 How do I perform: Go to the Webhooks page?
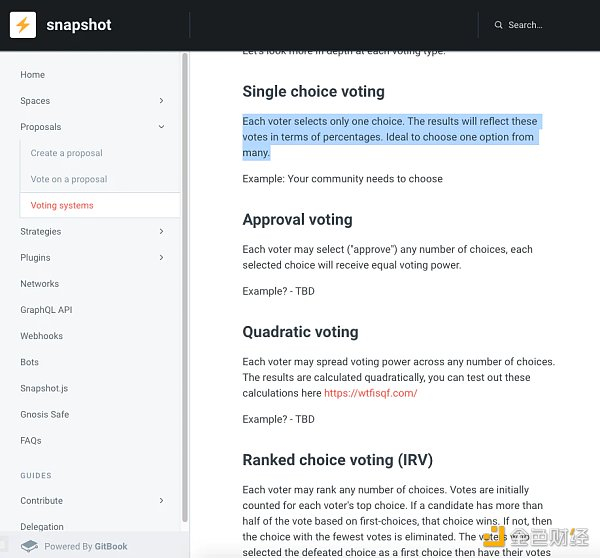click(x=42, y=336)
